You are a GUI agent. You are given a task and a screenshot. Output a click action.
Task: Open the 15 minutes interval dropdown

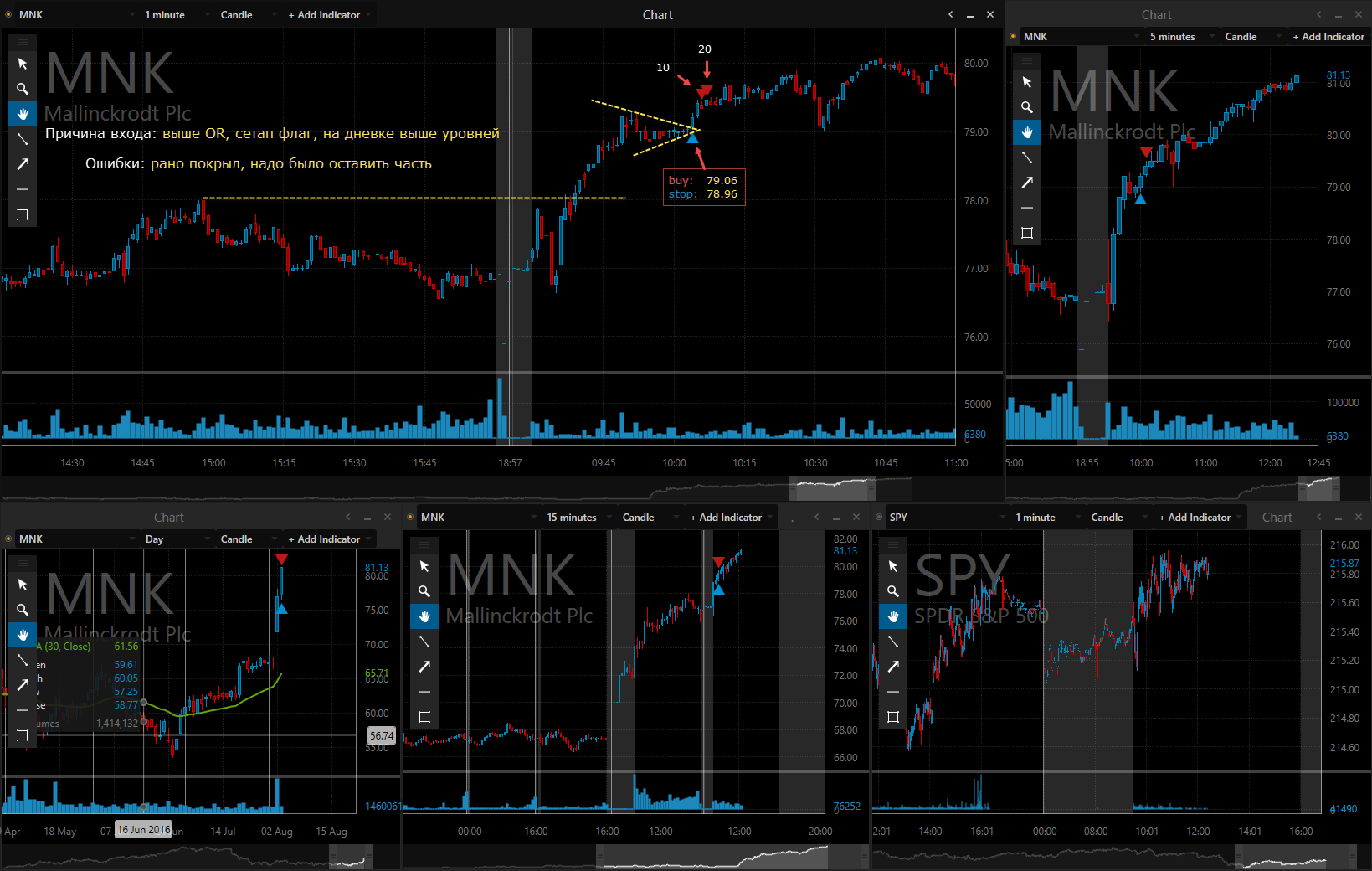coord(578,518)
